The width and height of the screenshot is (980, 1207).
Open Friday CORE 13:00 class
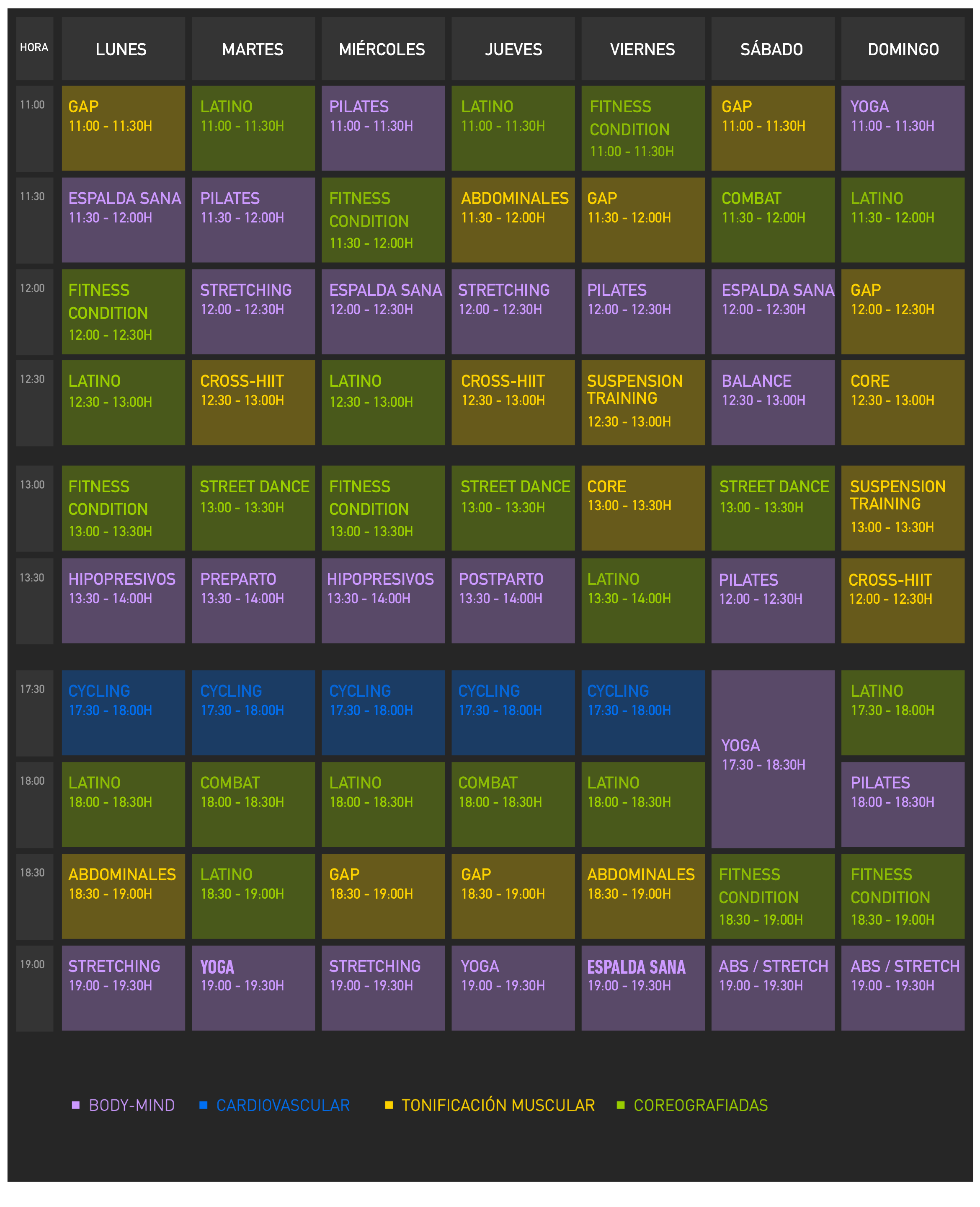coord(643,508)
